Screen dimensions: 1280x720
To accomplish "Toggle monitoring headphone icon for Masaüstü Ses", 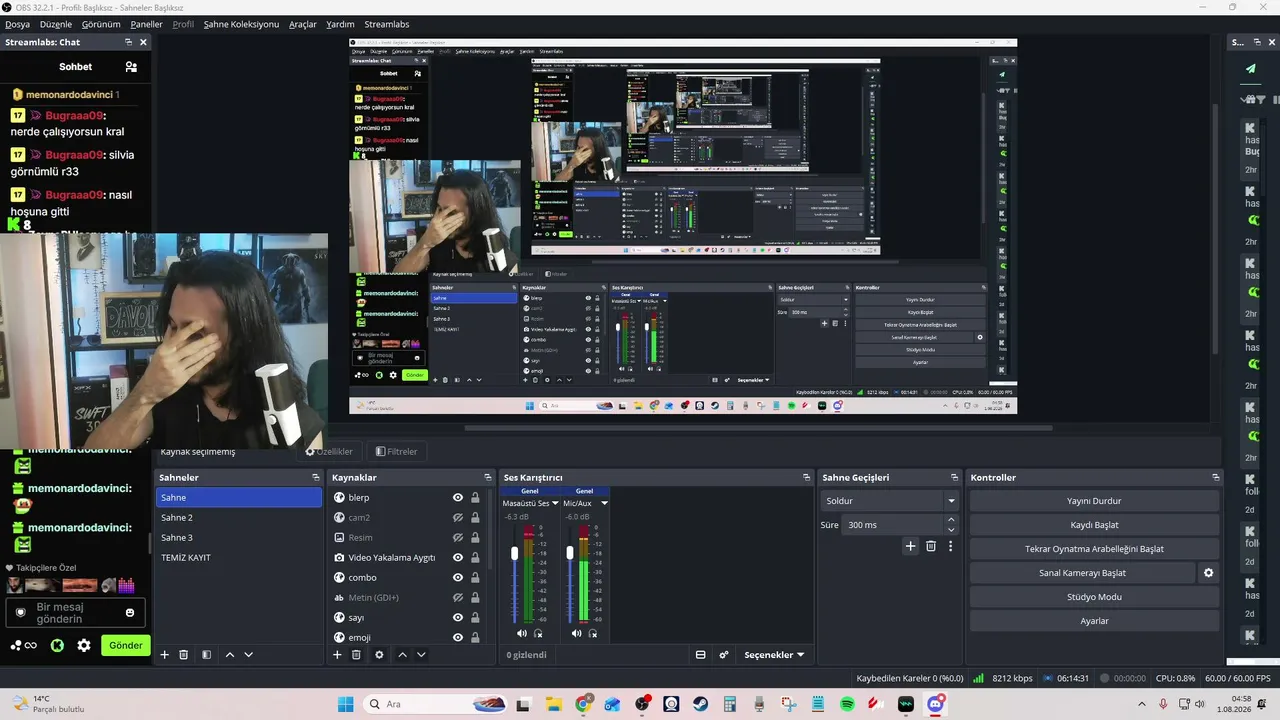I will click(538, 633).
